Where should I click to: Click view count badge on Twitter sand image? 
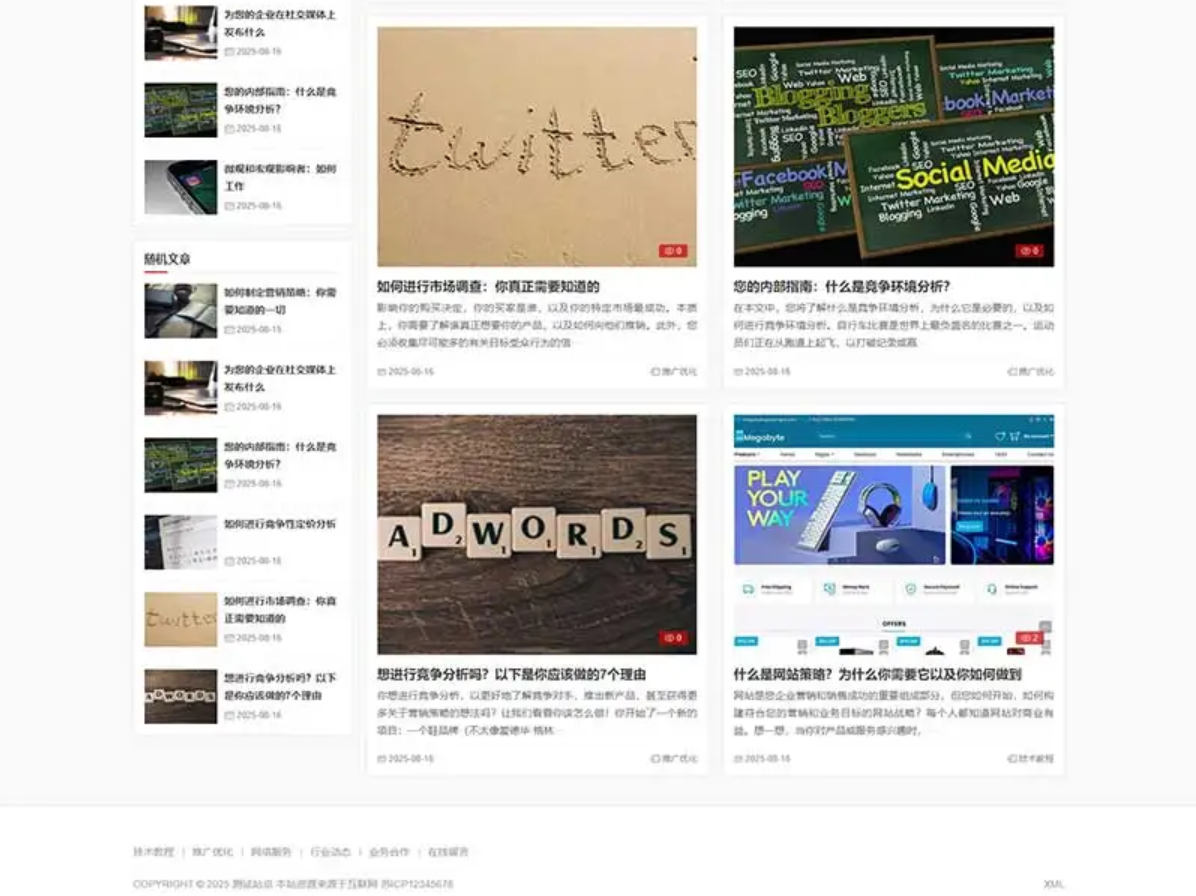[x=673, y=251]
